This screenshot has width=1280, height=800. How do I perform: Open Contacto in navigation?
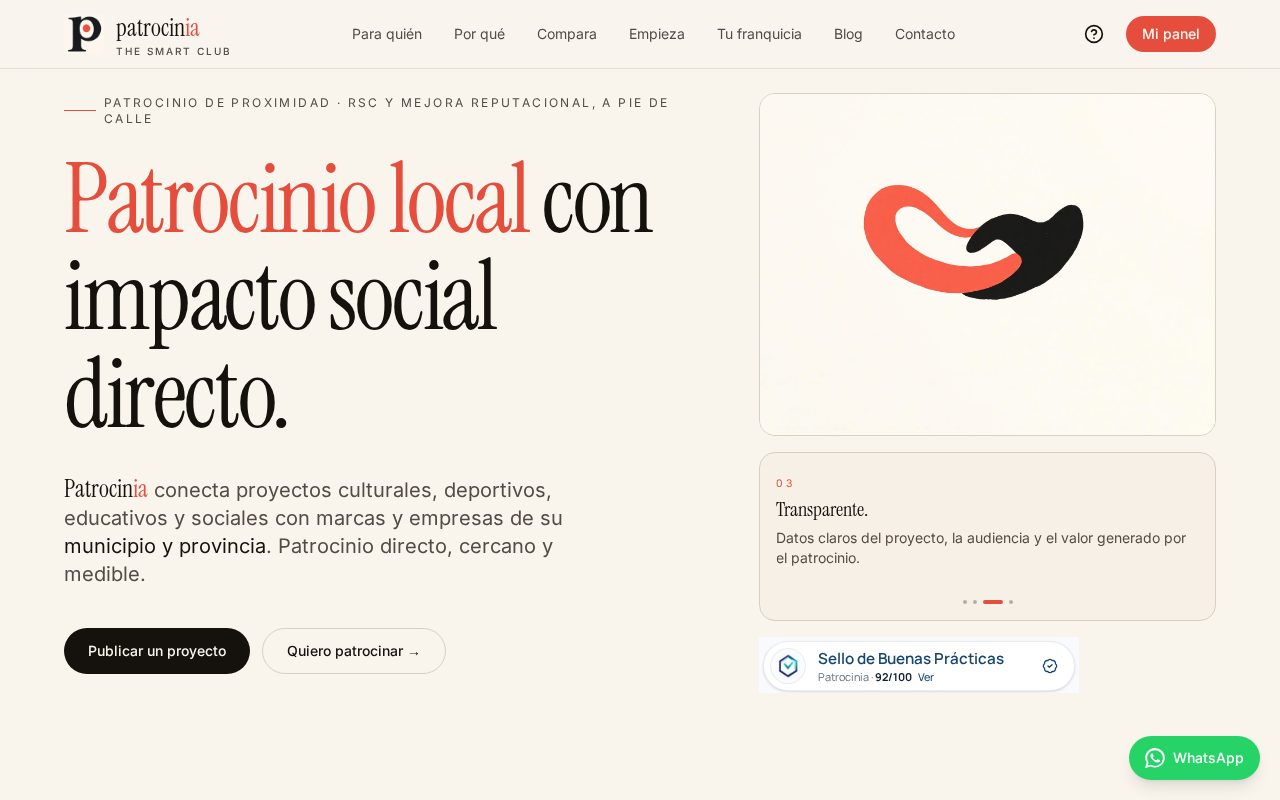pyautogui.click(x=925, y=34)
